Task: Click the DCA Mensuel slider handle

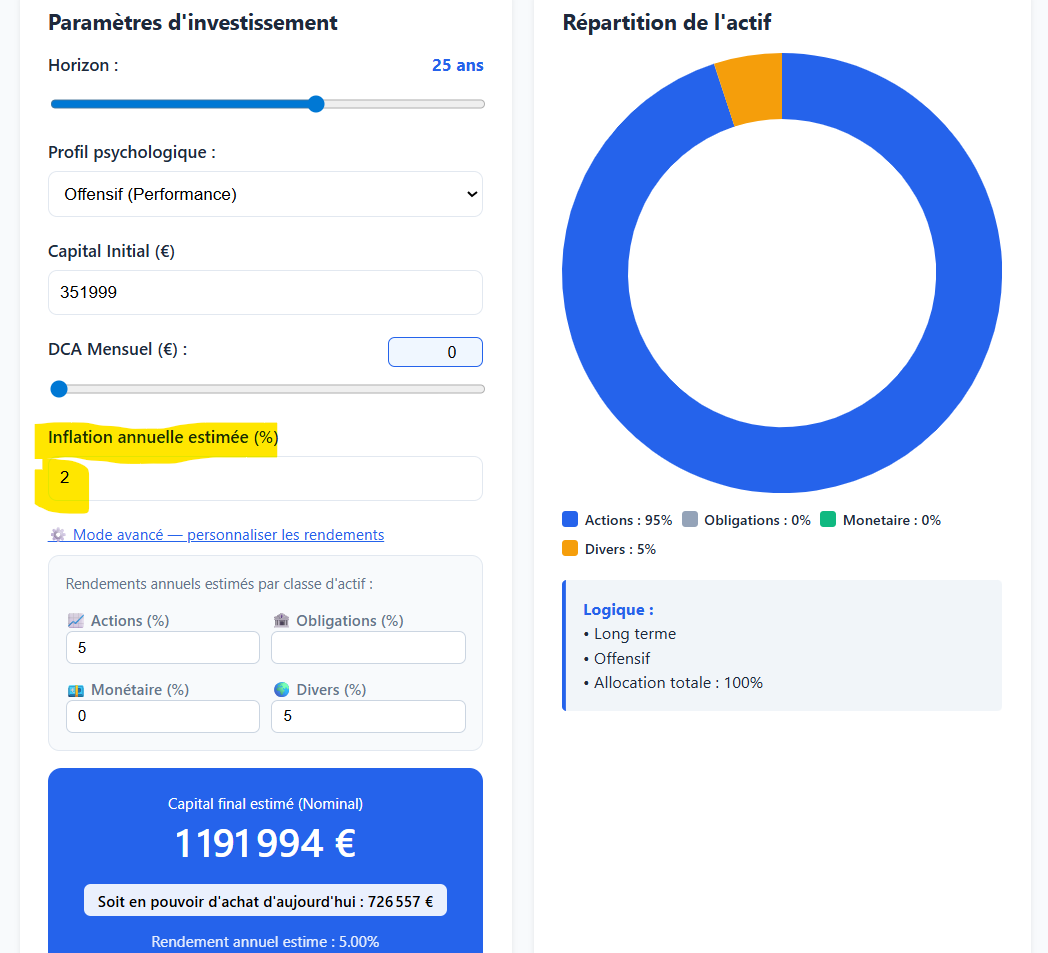Action: point(59,389)
